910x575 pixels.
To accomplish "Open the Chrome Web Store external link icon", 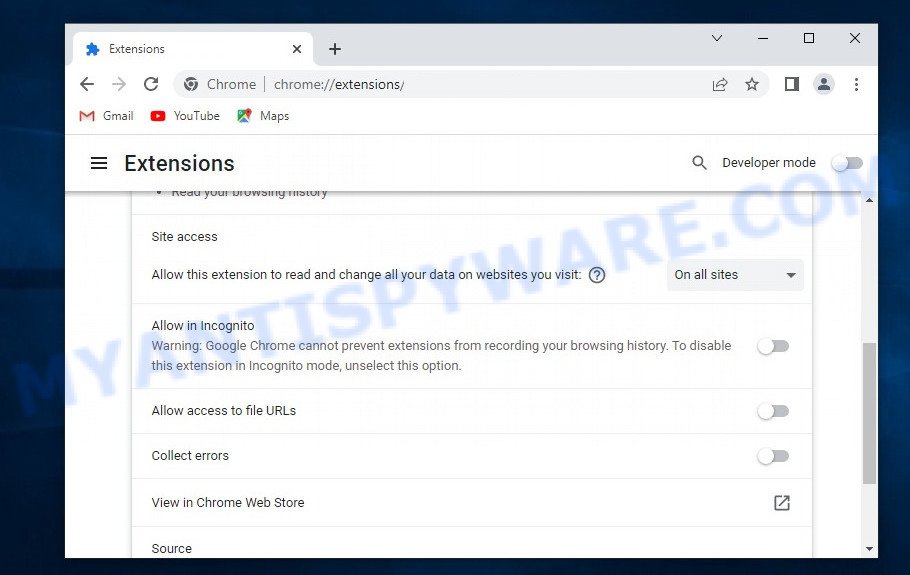I will coord(782,502).
